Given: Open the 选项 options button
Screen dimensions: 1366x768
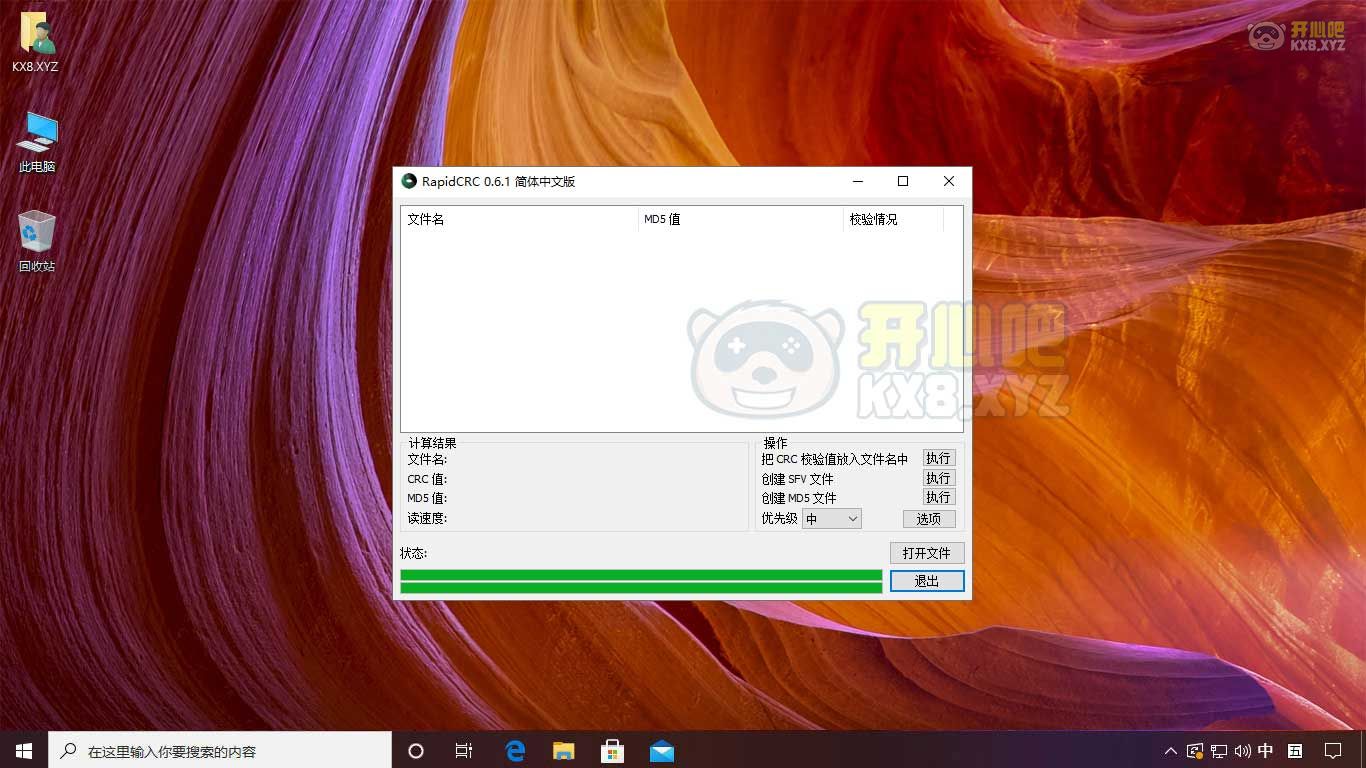Looking at the screenshot, I should pyautogui.click(x=929, y=519).
